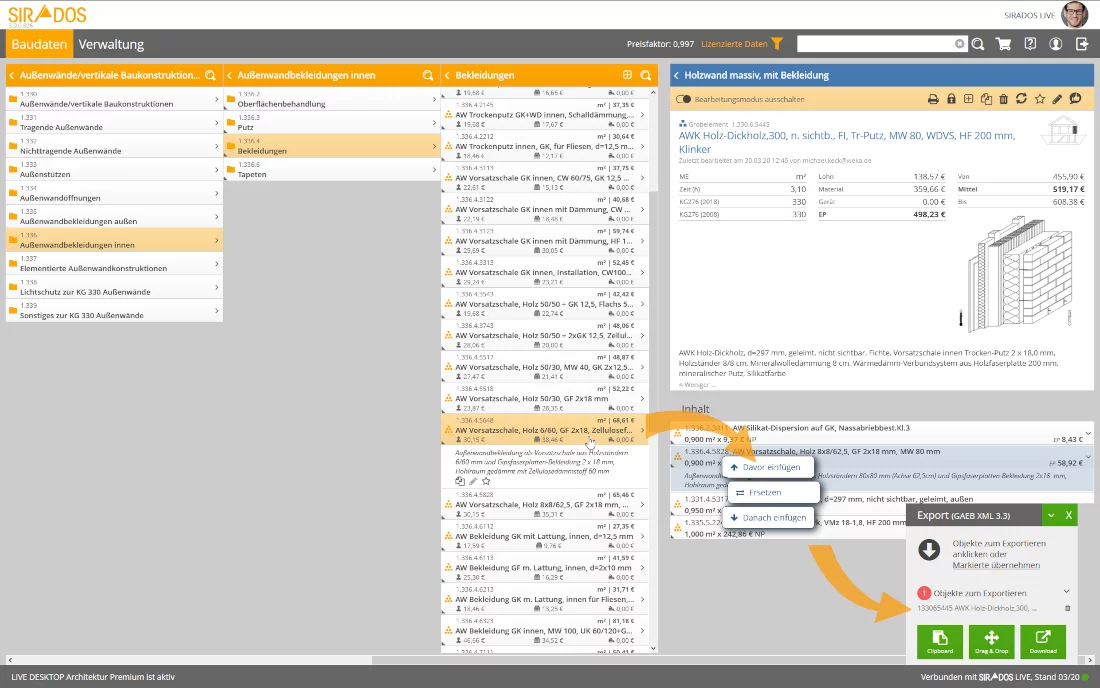The width and height of the screenshot is (1100, 688).
Task: Click the lock icon in element toolbar
Action: [951, 99]
